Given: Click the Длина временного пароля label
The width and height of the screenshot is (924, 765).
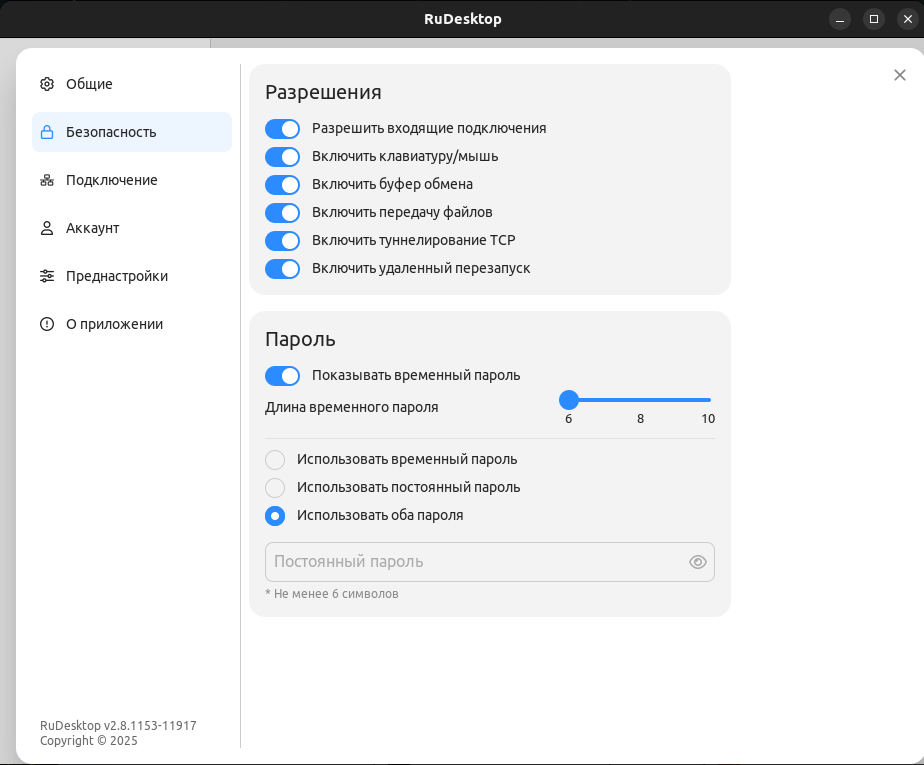Looking at the screenshot, I should click(352, 407).
